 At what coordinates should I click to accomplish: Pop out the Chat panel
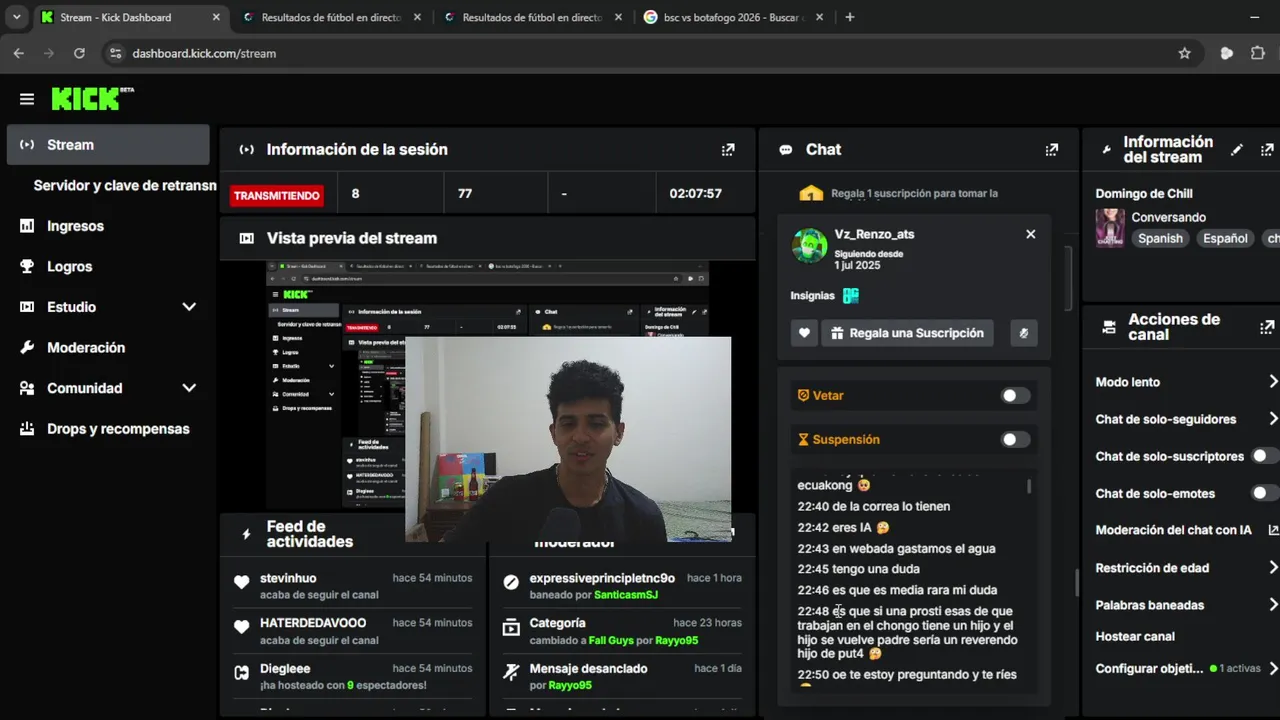click(1052, 150)
